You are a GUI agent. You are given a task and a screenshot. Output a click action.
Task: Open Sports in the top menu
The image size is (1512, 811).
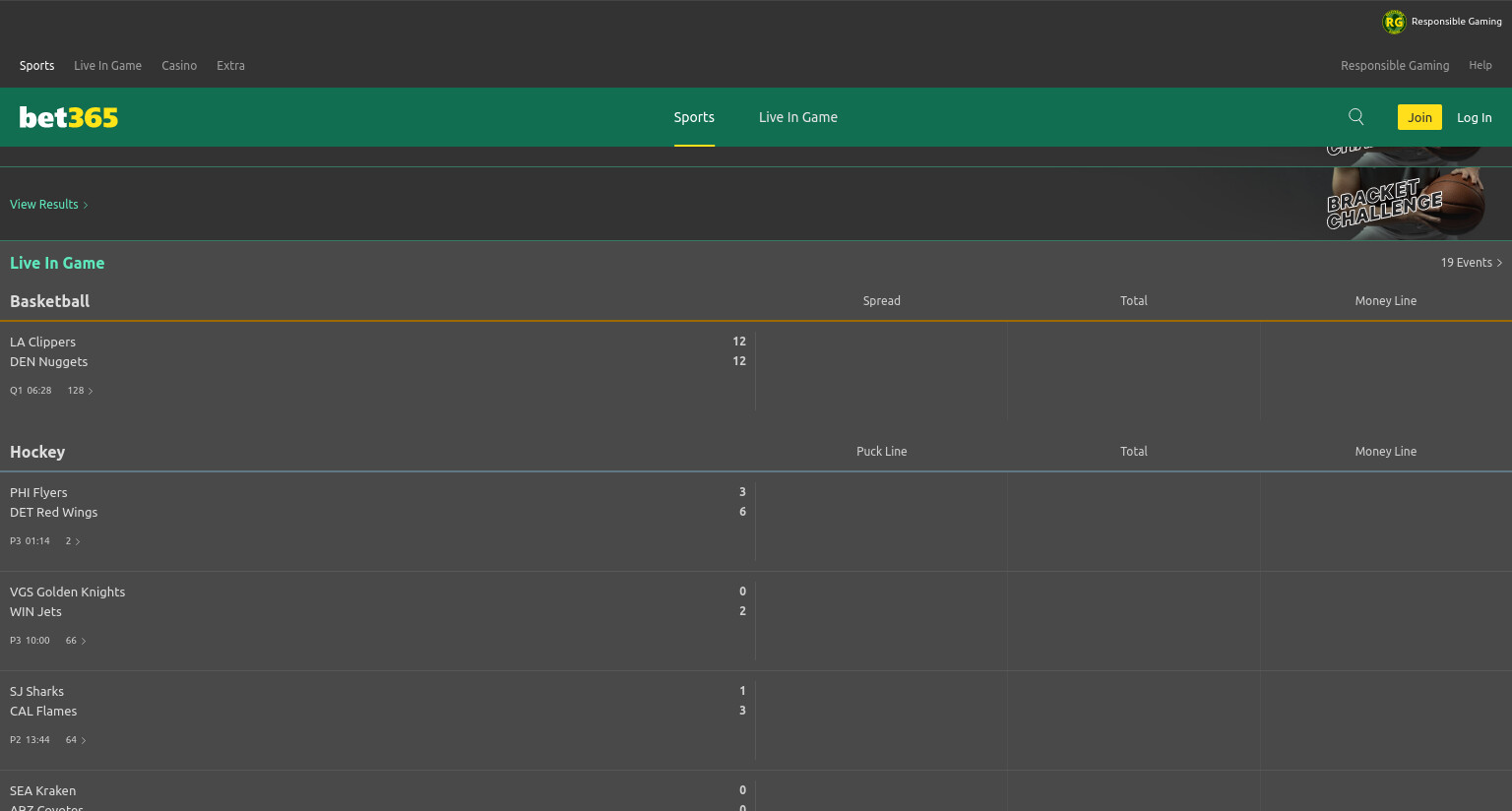pos(36,66)
